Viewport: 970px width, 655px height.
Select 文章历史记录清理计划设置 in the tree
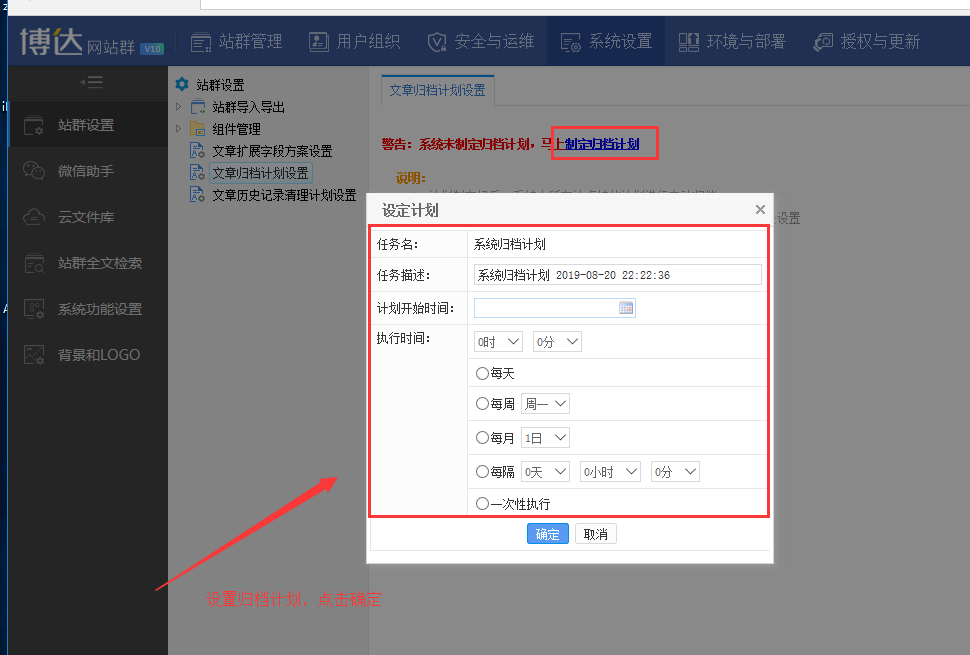click(x=284, y=195)
